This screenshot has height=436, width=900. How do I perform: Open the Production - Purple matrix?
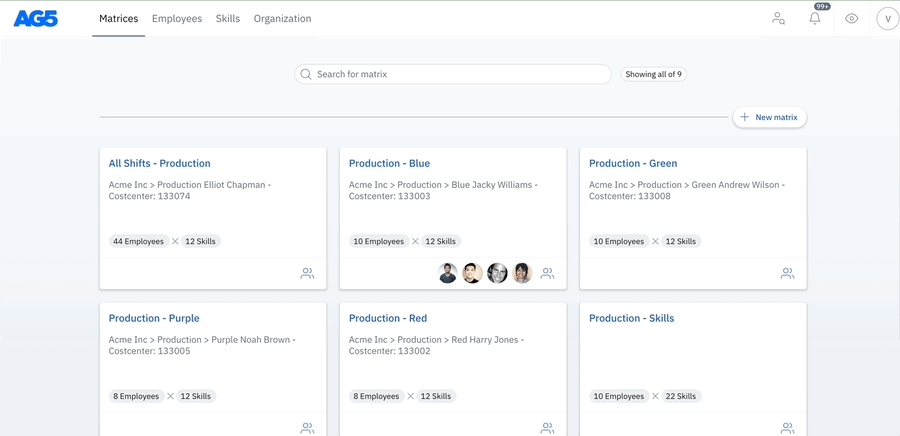click(154, 318)
